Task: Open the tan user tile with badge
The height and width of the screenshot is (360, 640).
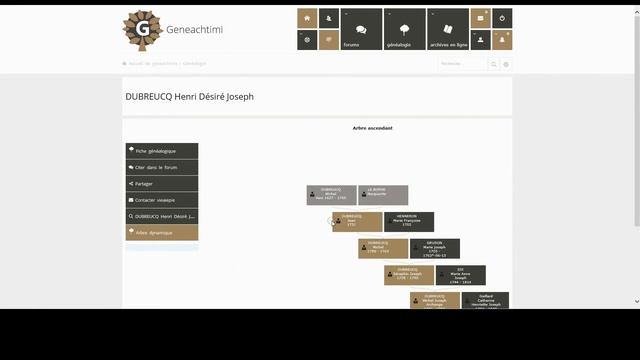Action: click(x=502, y=40)
